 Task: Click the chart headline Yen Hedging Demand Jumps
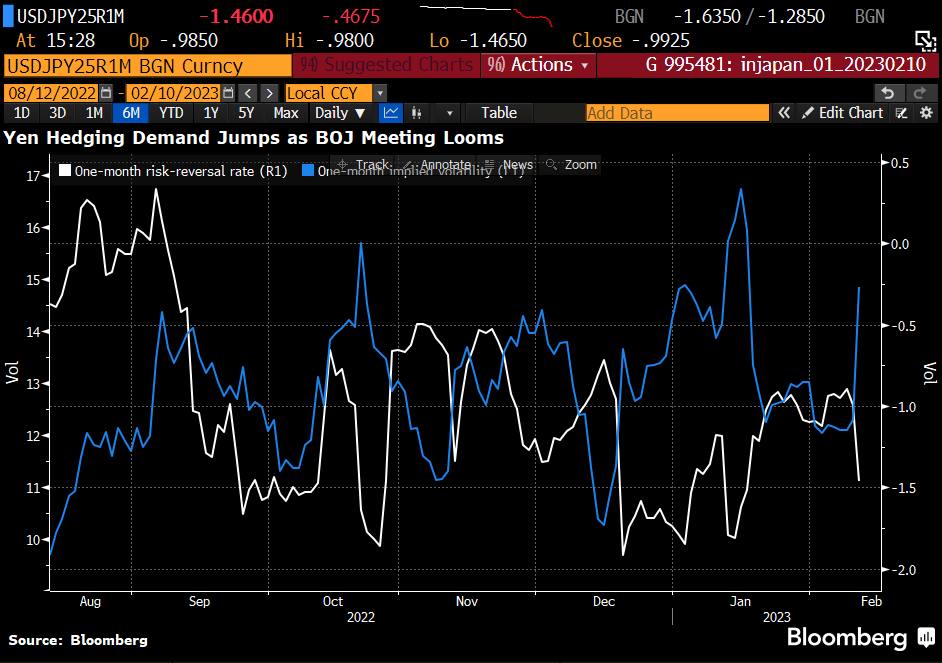254,138
